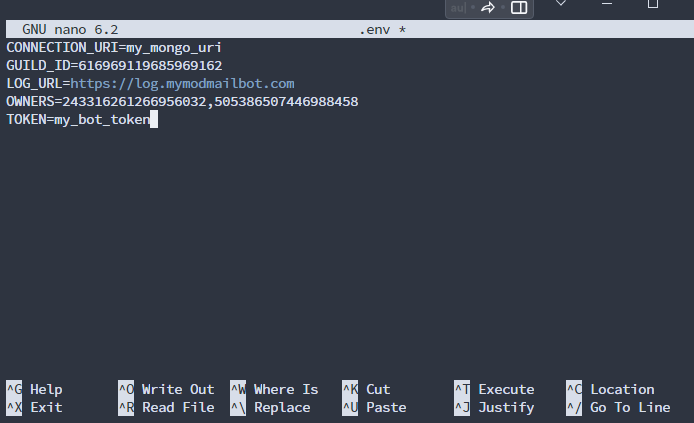Click the ^T Execute shortcut
The height and width of the screenshot is (423, 694).
tap(494, 389)
